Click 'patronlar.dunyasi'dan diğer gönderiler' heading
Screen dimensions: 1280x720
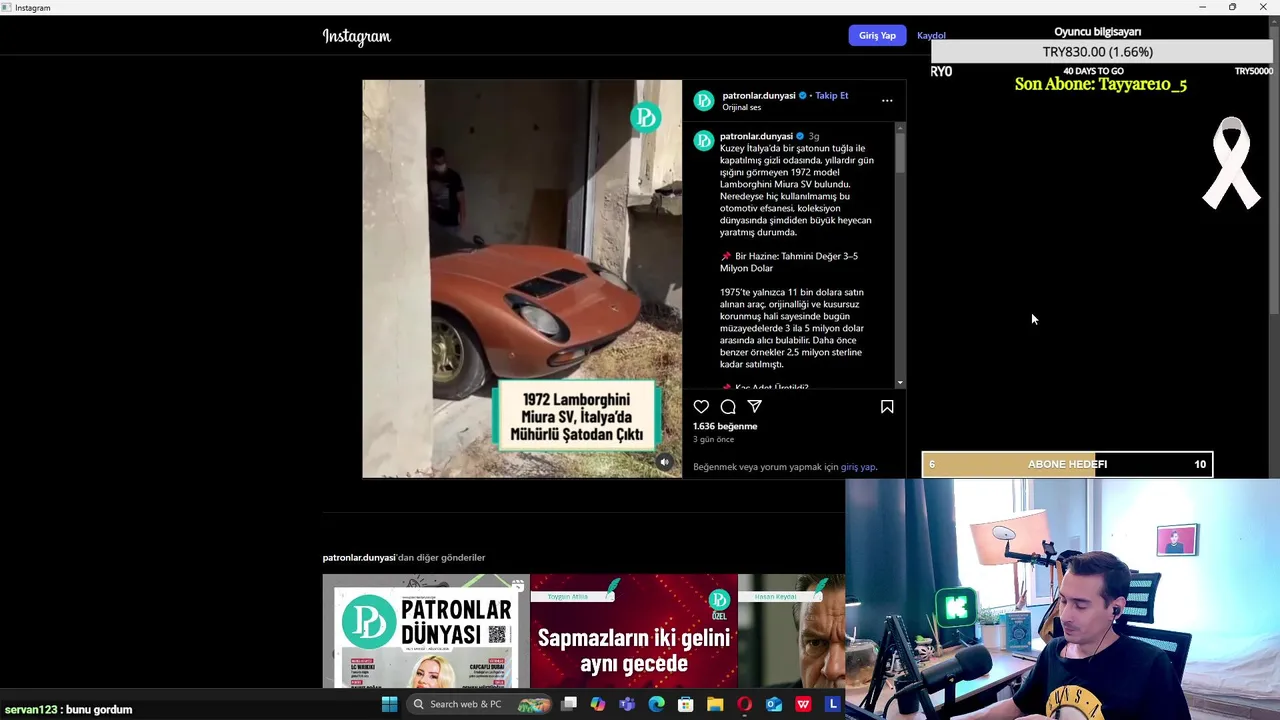[403, 558]
